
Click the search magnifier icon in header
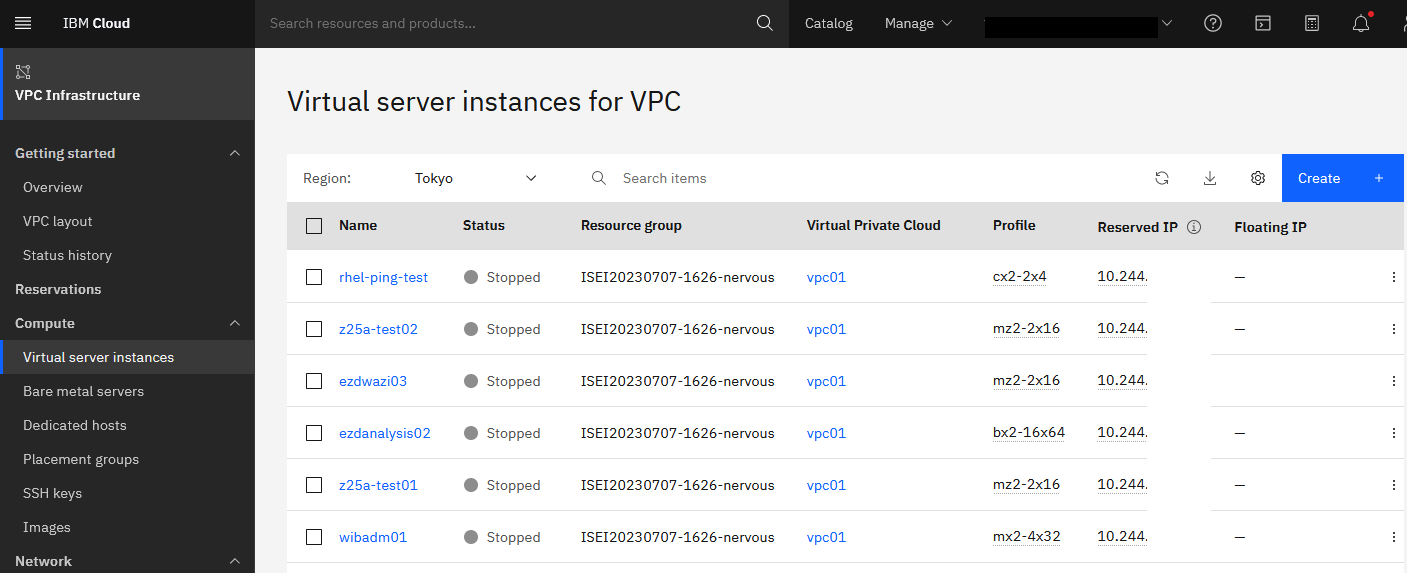[765, 23]
